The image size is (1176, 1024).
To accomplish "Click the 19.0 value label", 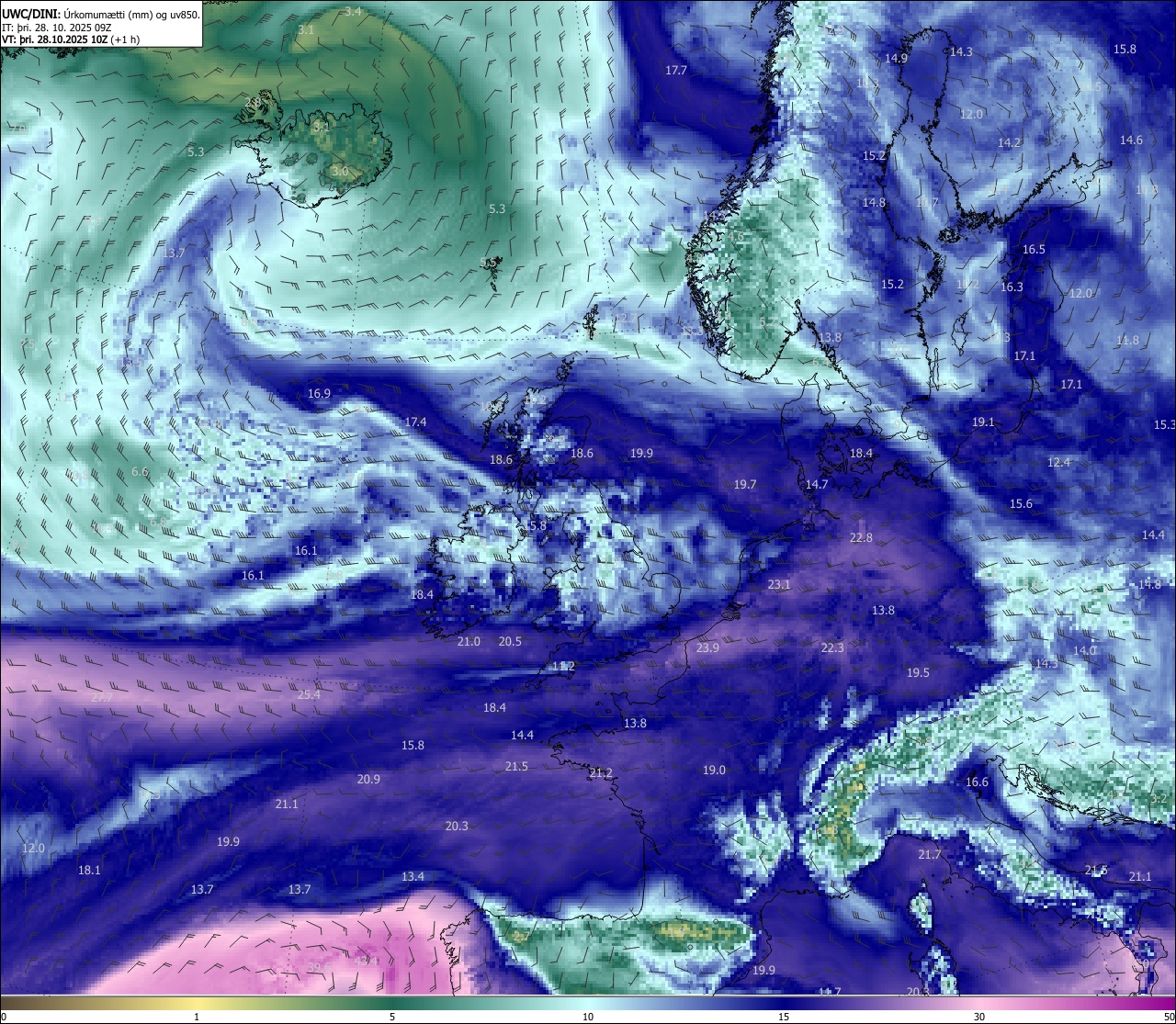I will (714, 771).
